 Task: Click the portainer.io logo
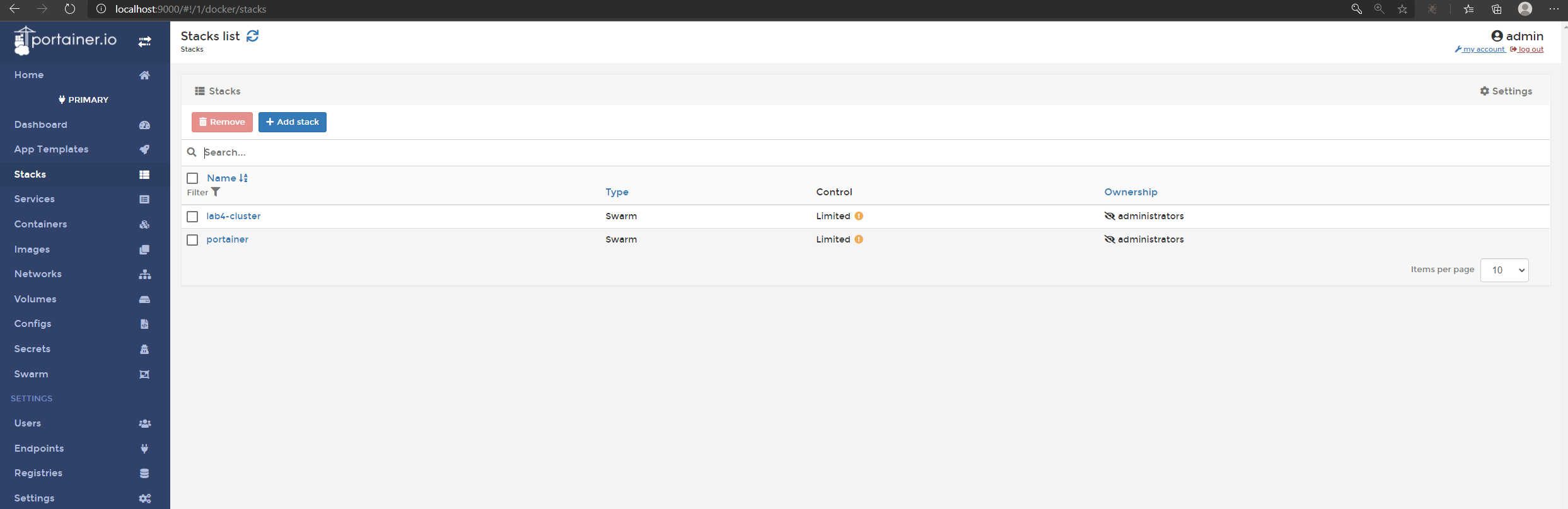(65, 41)
